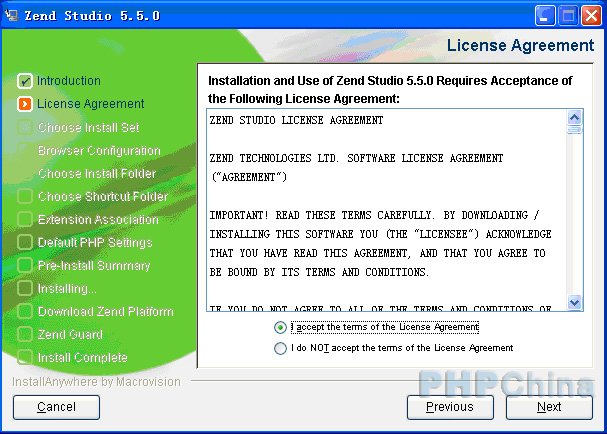Viewport: 607px width, 434px height.
Task: Click the ZEND TECHNOLOGIES LTD. SOFTWARE LICENSE line
Action: pos(357,158)
